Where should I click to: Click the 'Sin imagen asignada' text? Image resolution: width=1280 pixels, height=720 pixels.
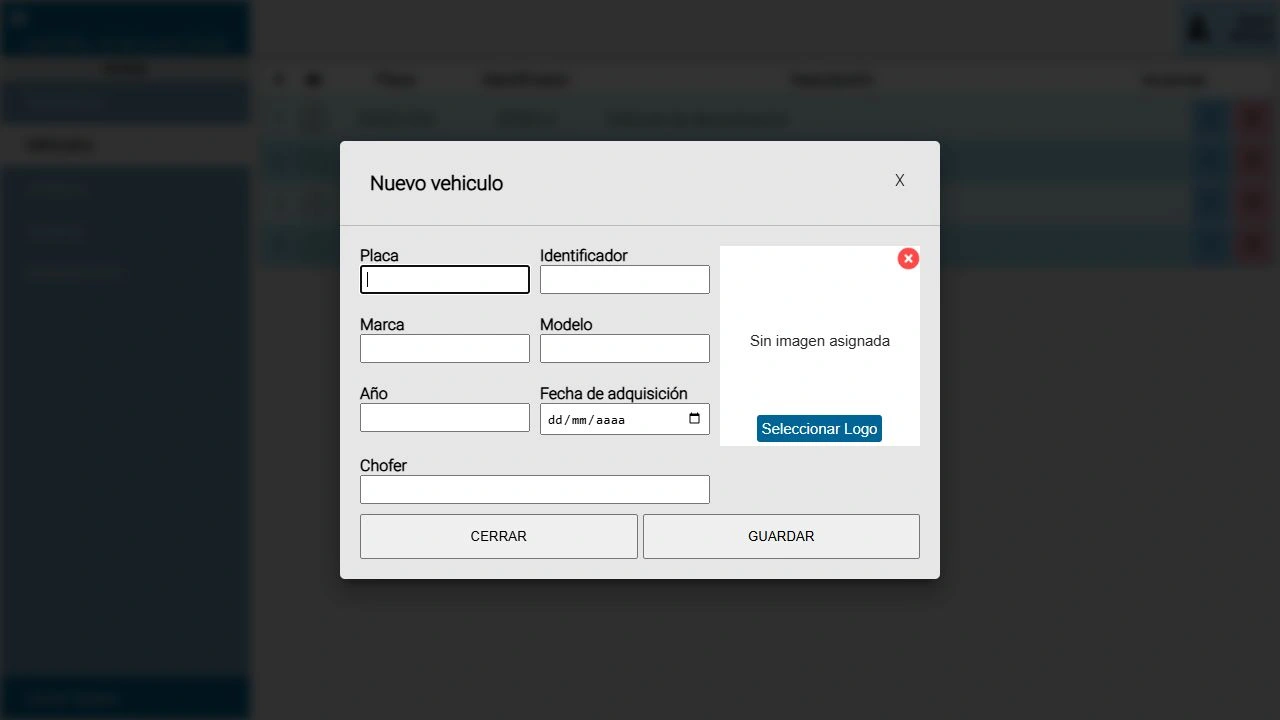coord(820,341)
